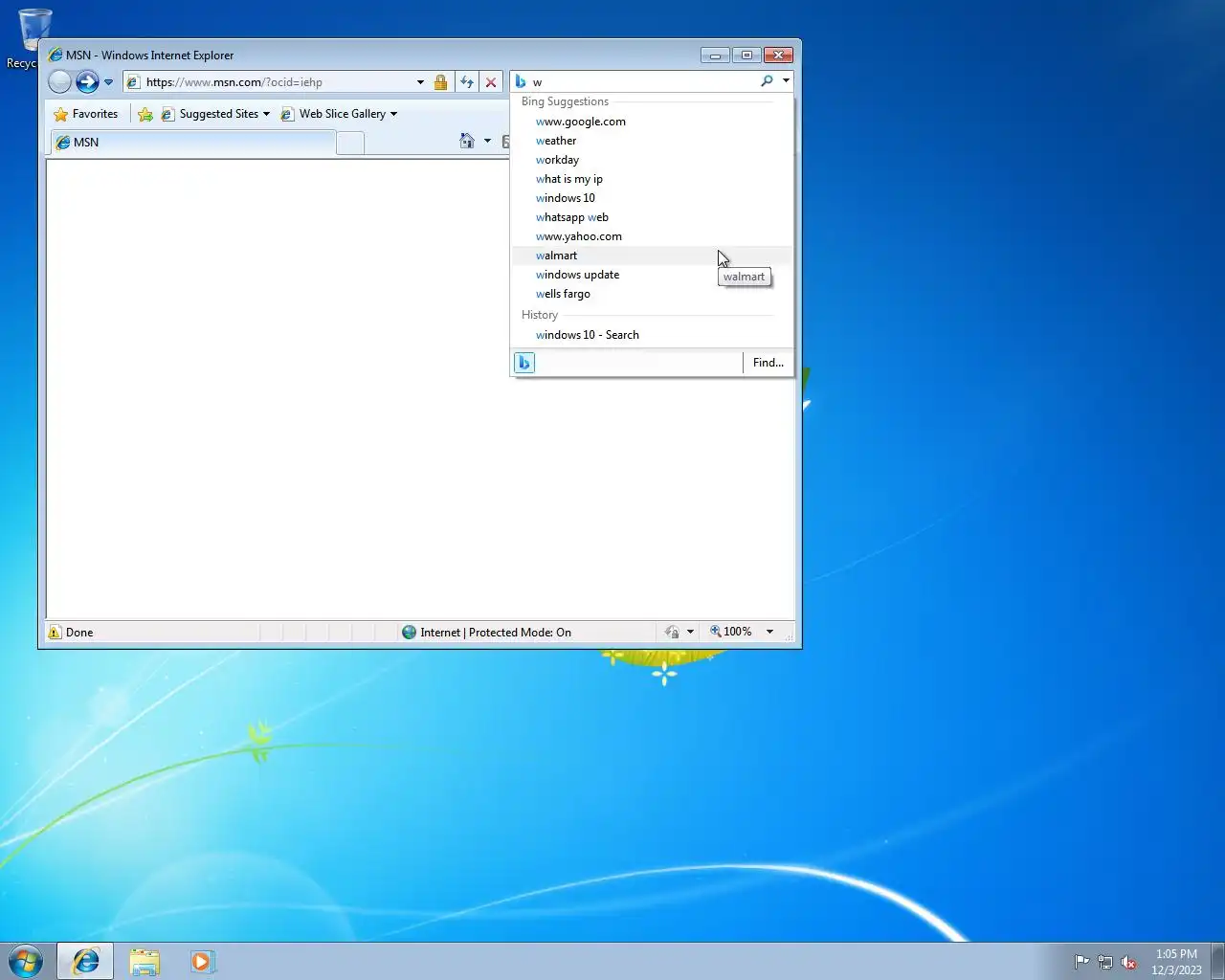Launch Windows Media Player from taskbar
This screenshot has width=1225, height=980.
click(202, 961)
